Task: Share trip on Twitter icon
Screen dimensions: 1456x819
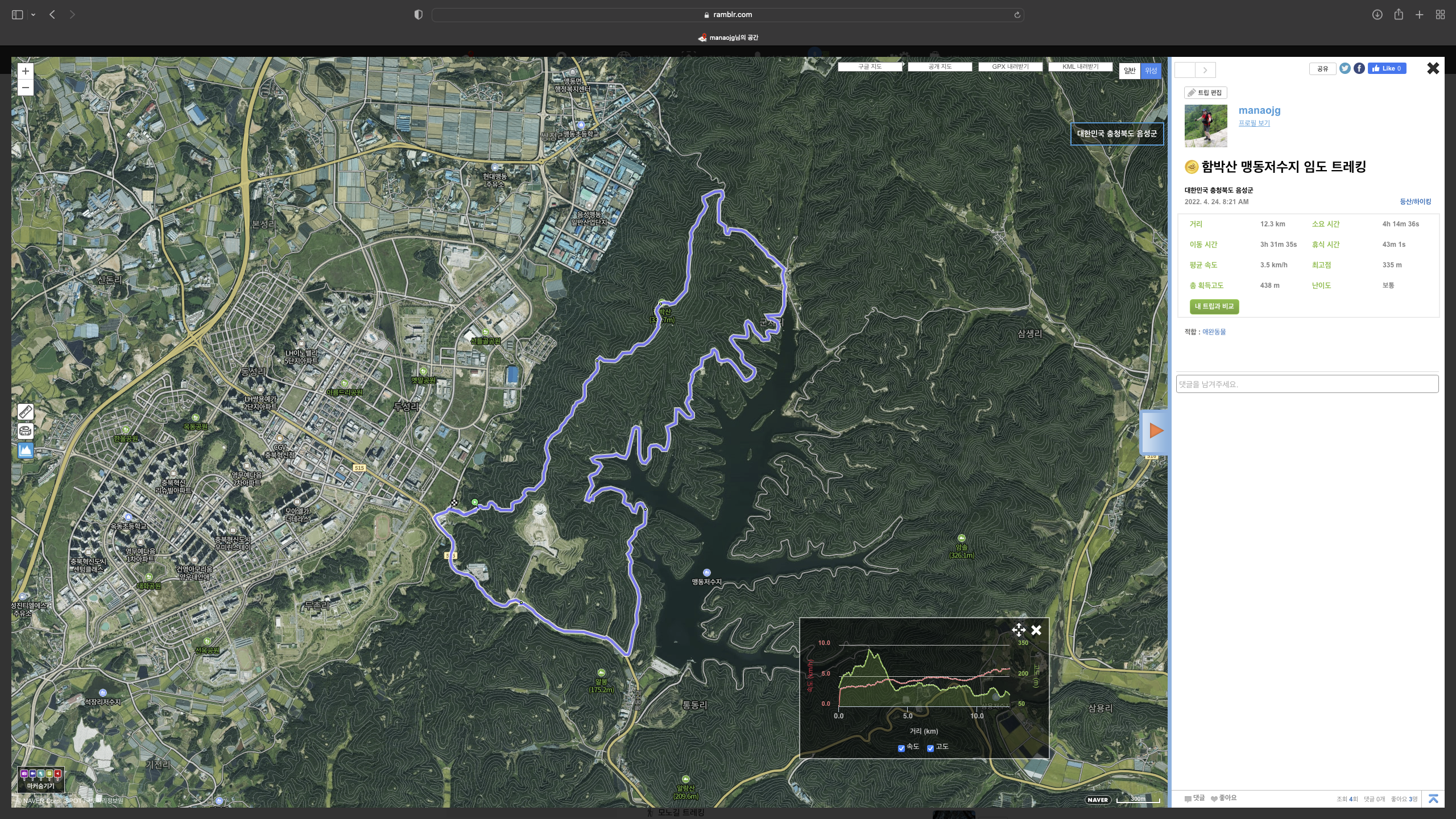Action: point(1345,68)
